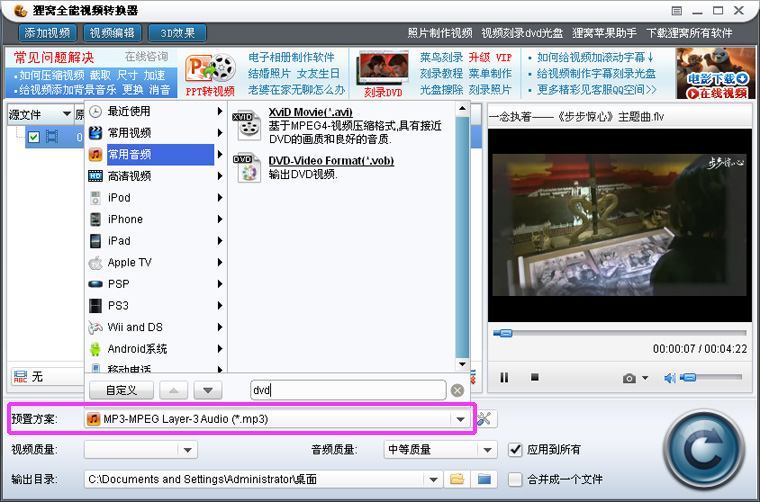The image size is (760, 502).
Task: Click the iPhone device icon
Action: (x=95, y=219)
